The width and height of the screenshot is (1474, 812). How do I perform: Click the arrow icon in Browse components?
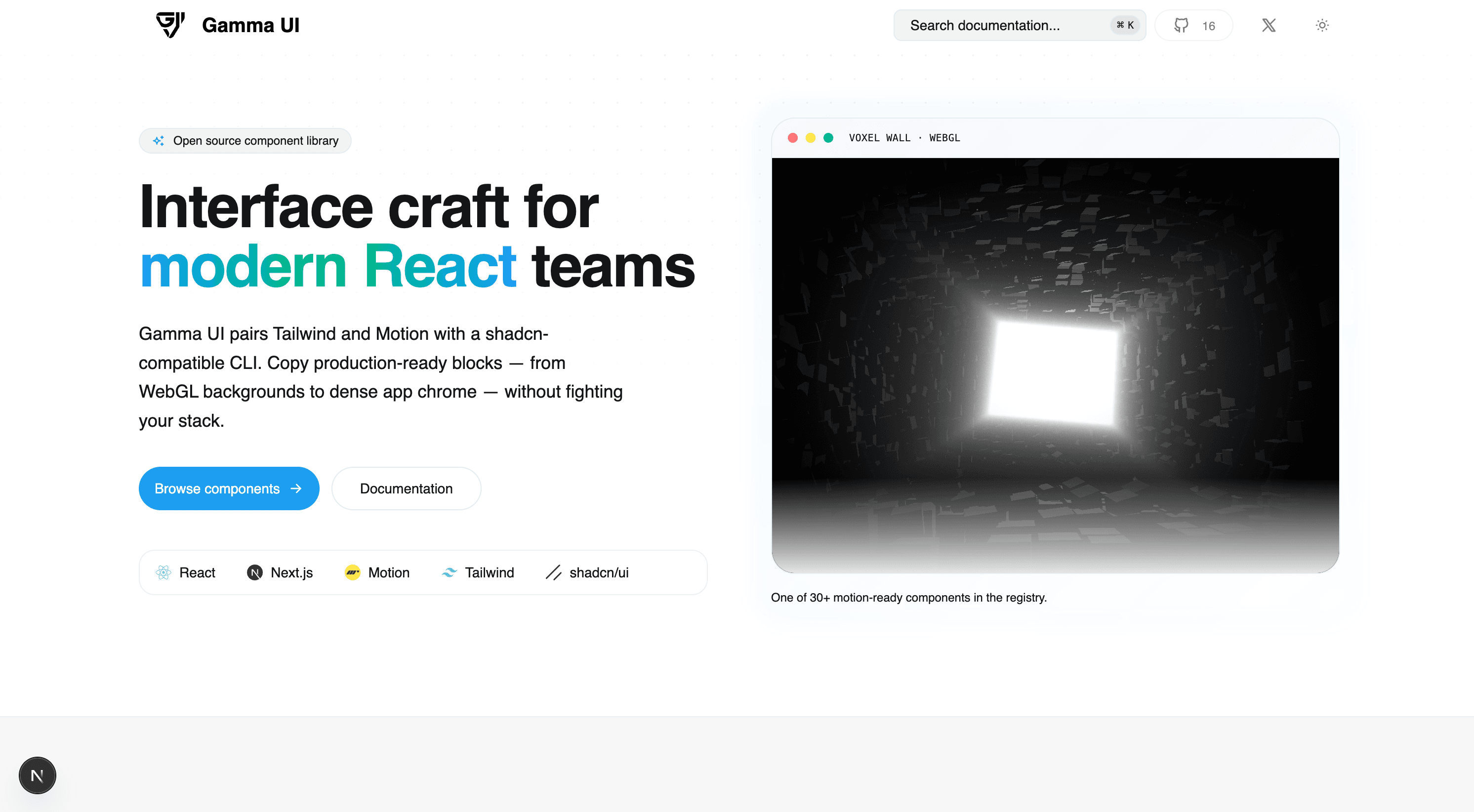click(x=296, y=488)
